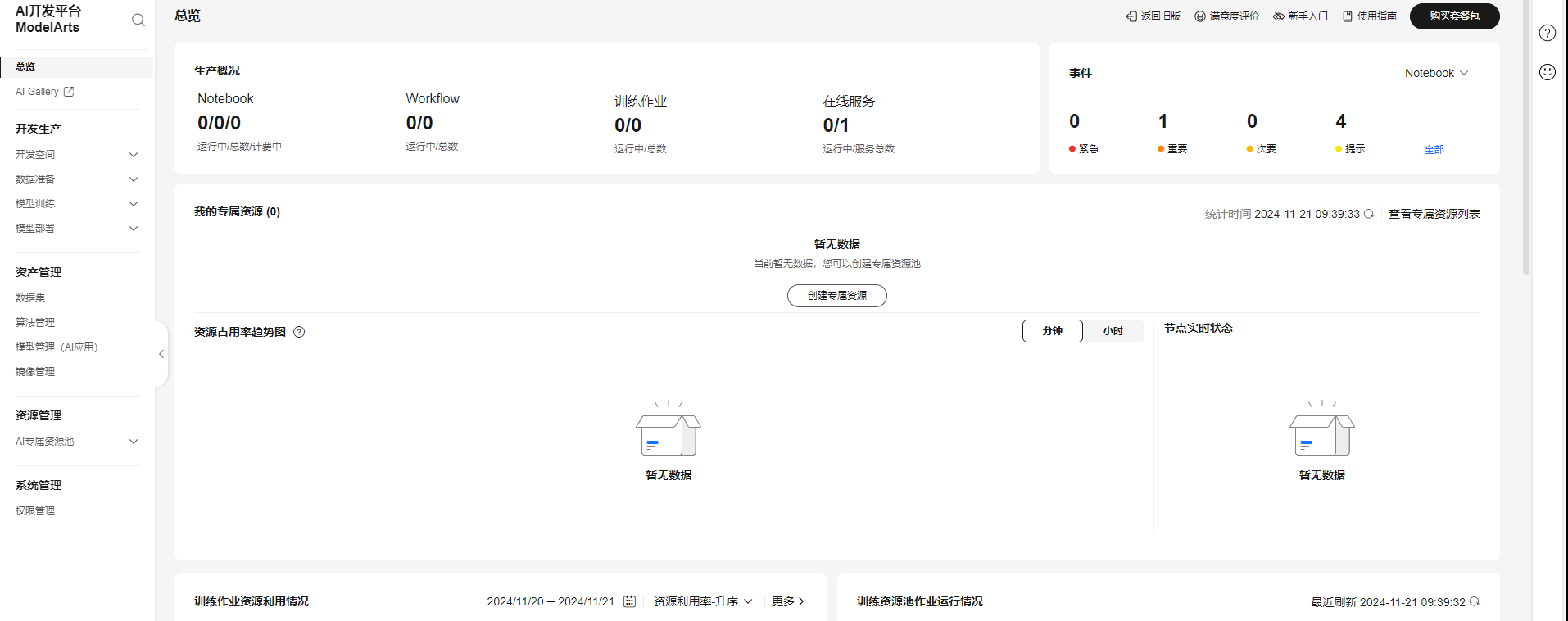Click the 更多 link
The width and height of the screenshot is (1568, 621).
788,601
